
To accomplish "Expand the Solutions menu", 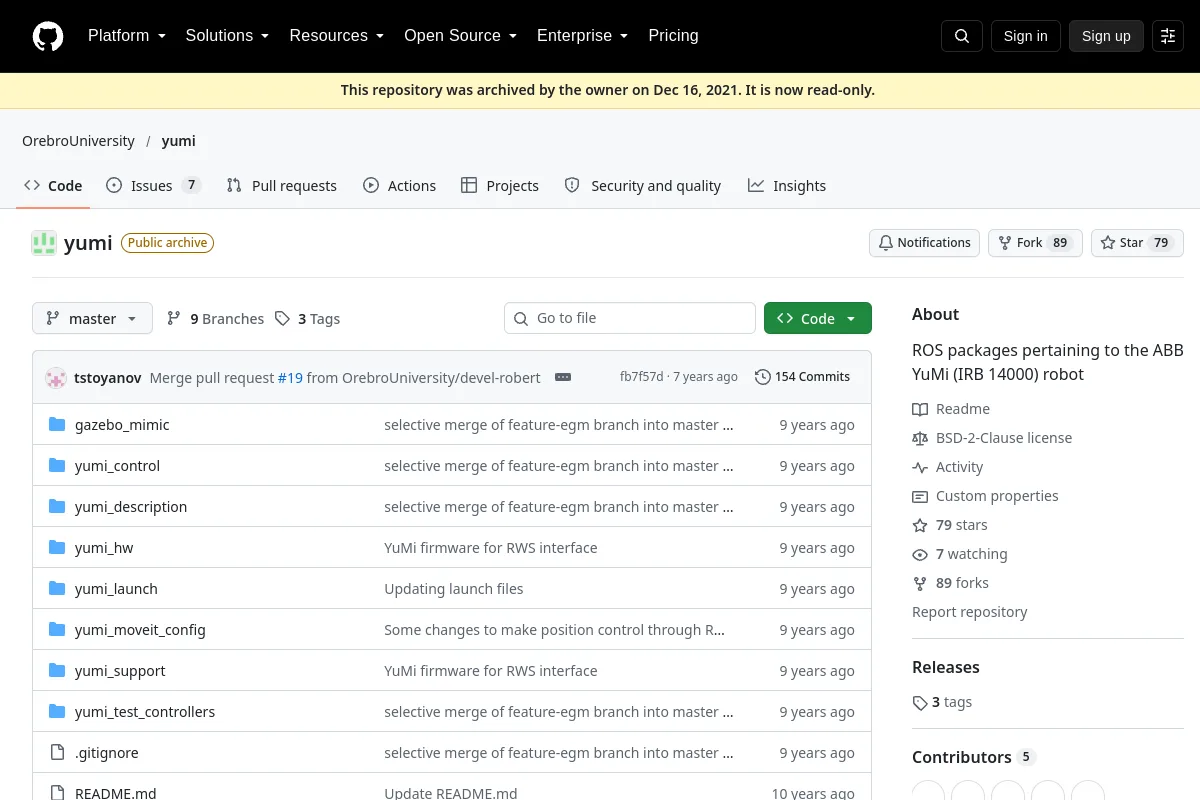I will 227,36.
